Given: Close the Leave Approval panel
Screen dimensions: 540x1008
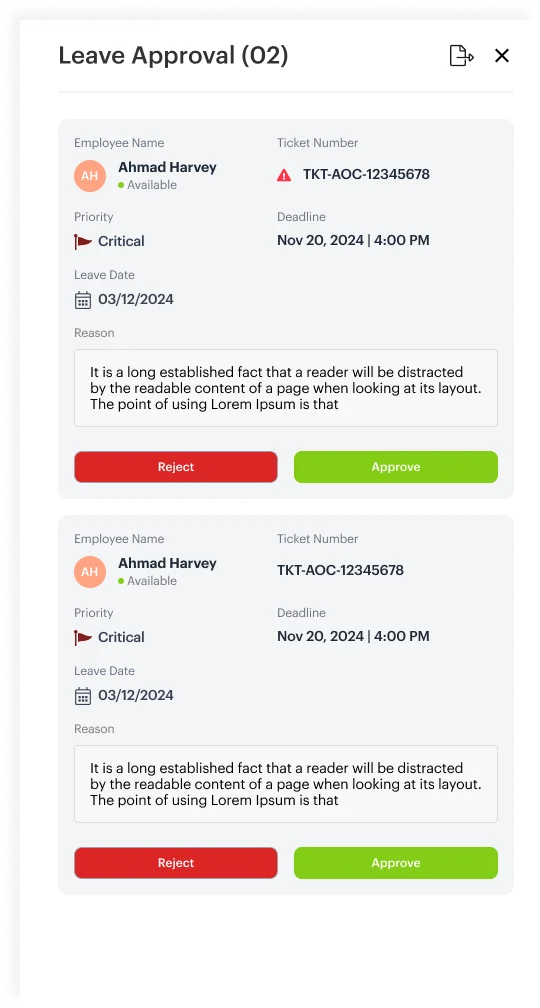Looking at the screenshot, I should (x=502, y=56).
